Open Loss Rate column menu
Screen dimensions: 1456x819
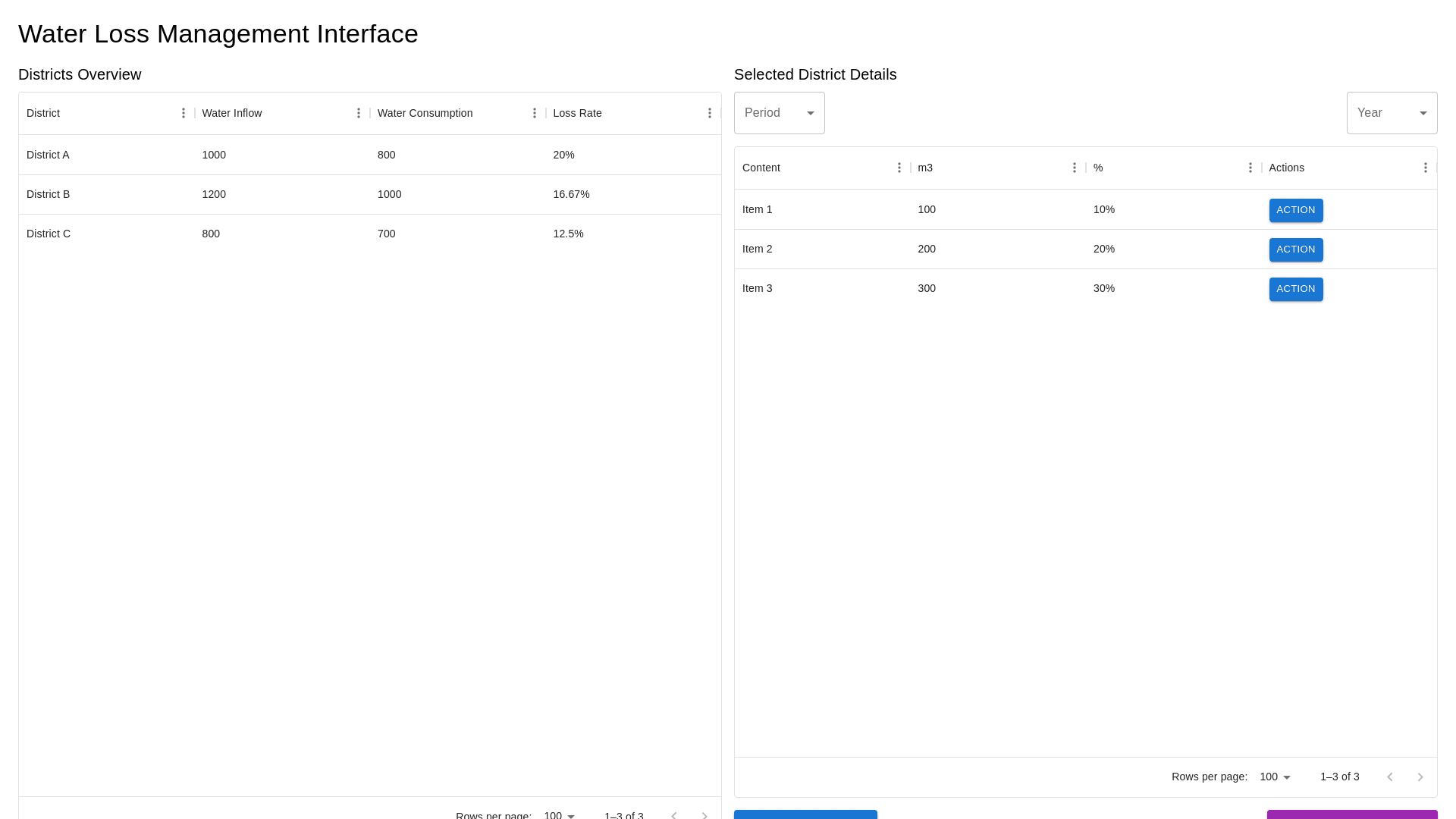710,113
